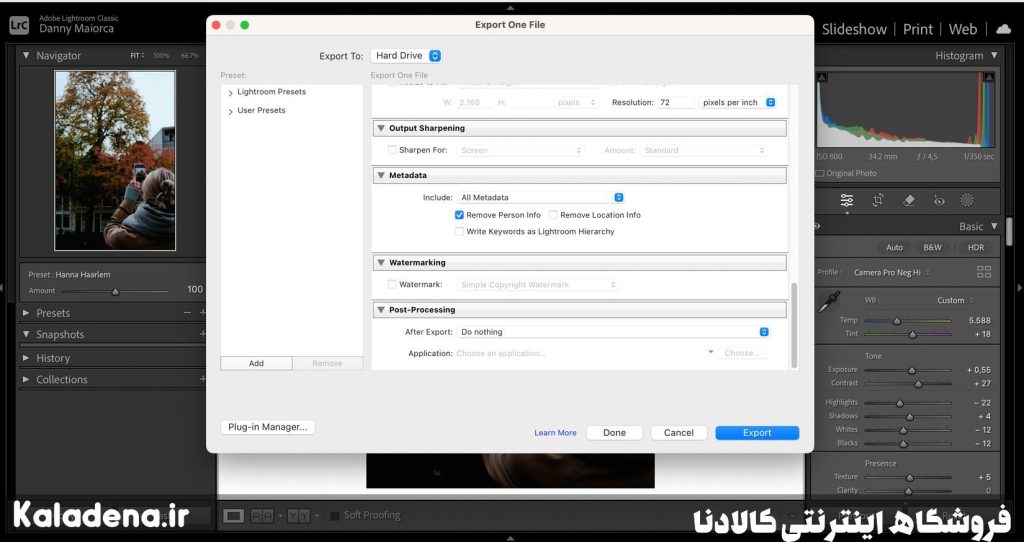
Task: Select FIT zoom in Navigator
Action: [x=136, y=56]
